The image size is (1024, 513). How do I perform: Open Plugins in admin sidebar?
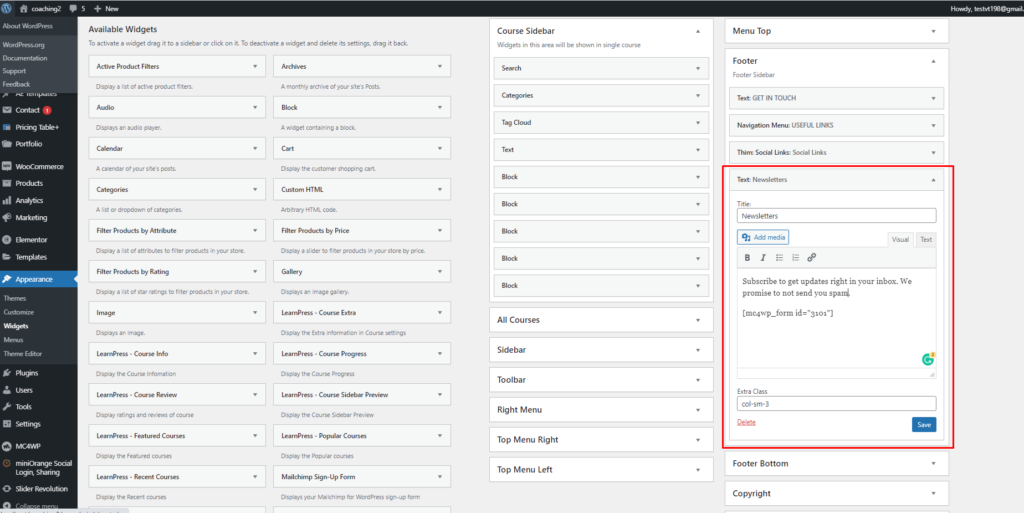pyautogui.click(x=27, y=373)
